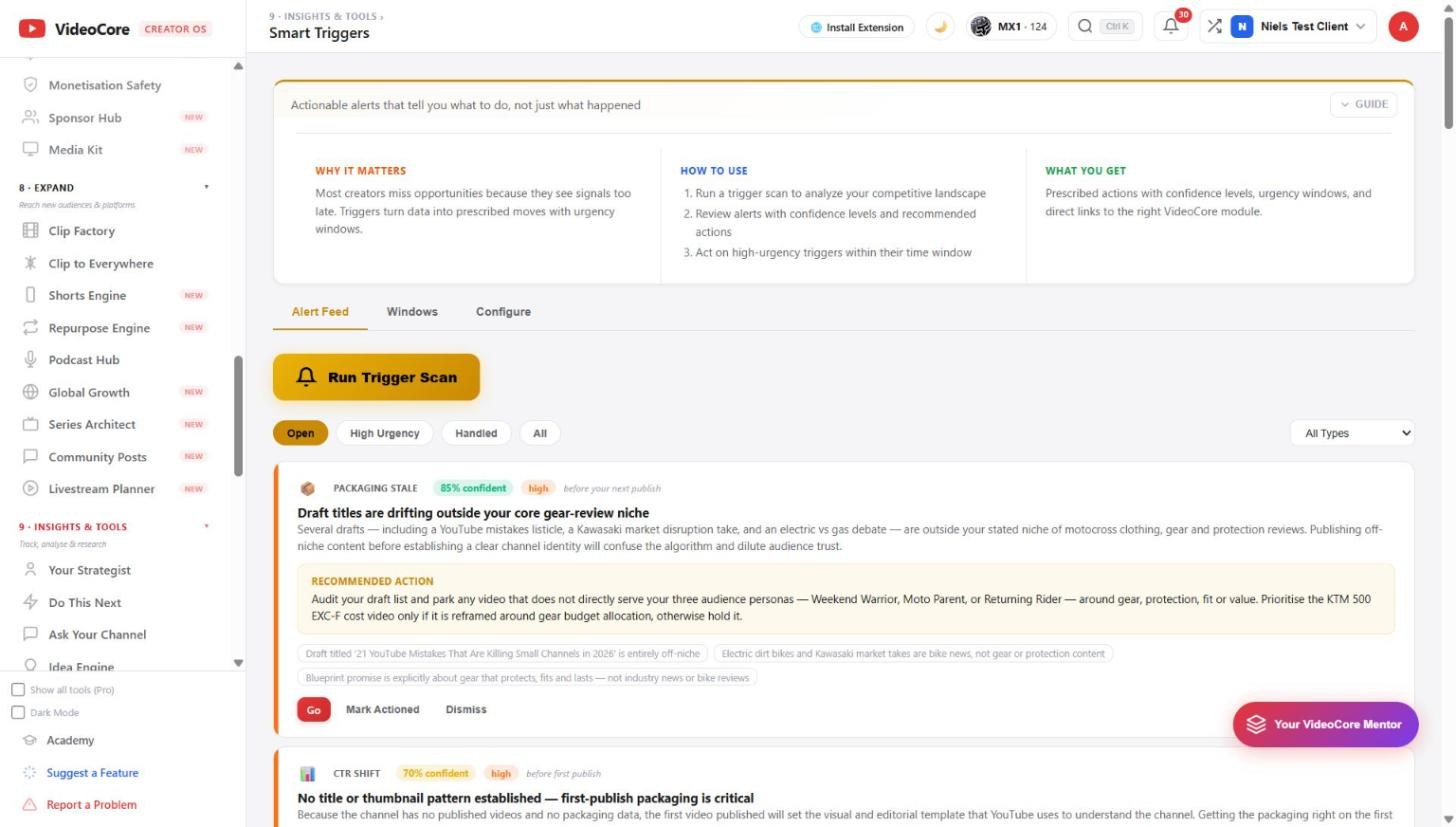Click the VideoCore YouTube logo icon

(x=32, y=29)
